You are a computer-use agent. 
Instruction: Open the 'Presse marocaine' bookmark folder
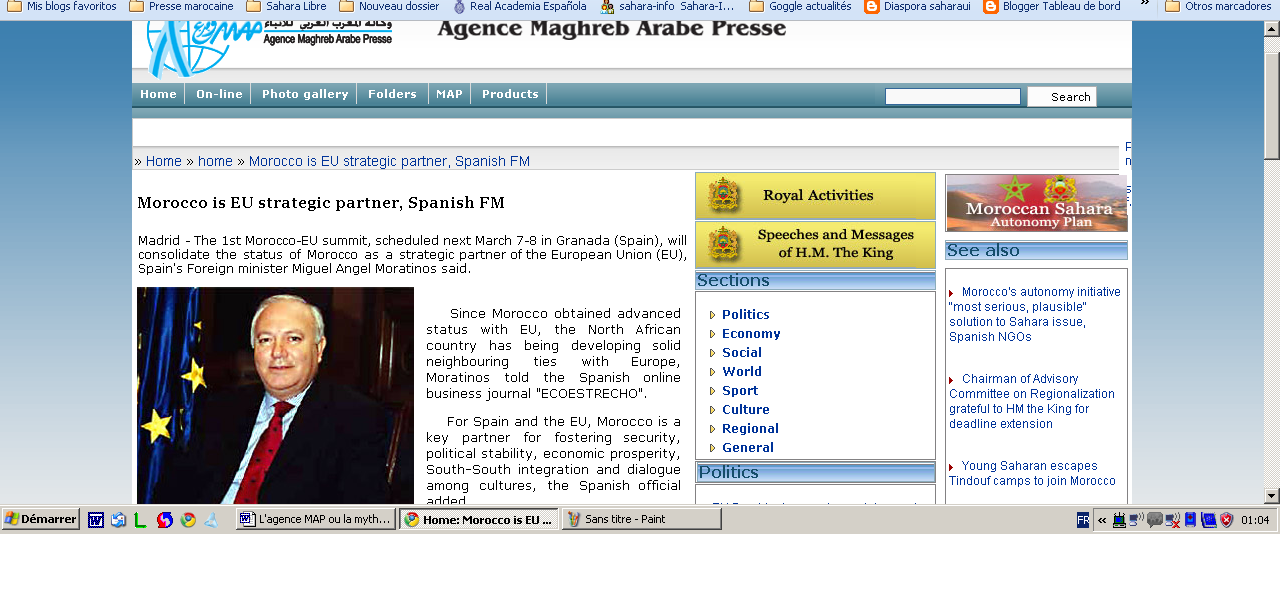click(x=181, y=6)
